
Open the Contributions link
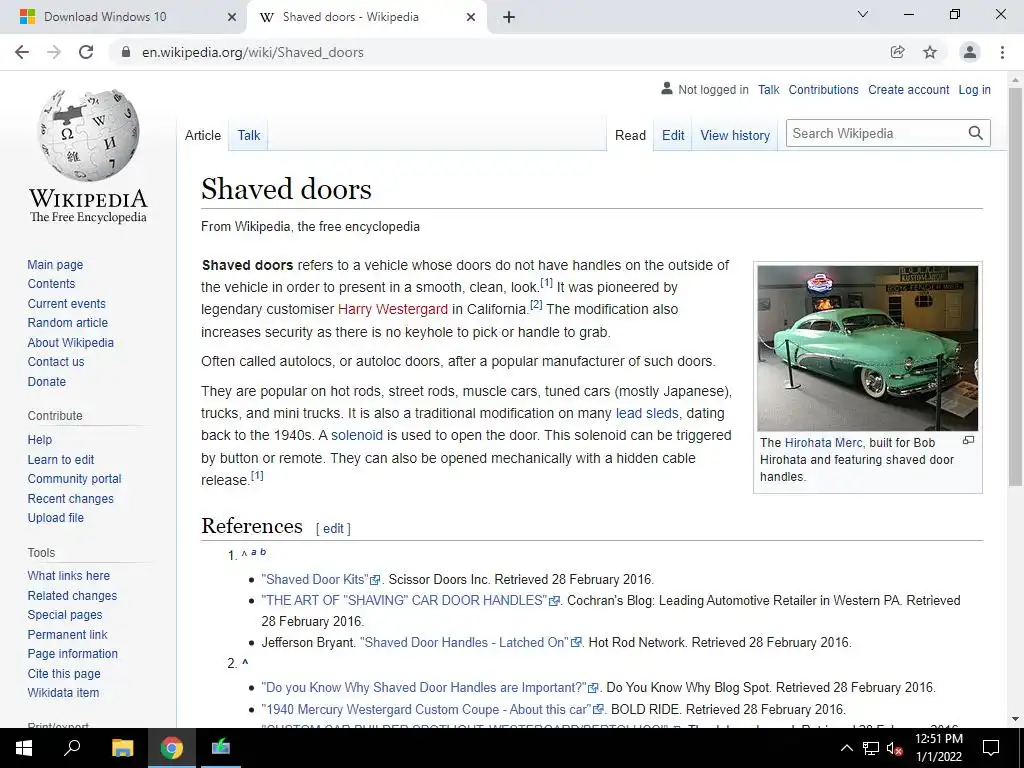coord(824,89)
